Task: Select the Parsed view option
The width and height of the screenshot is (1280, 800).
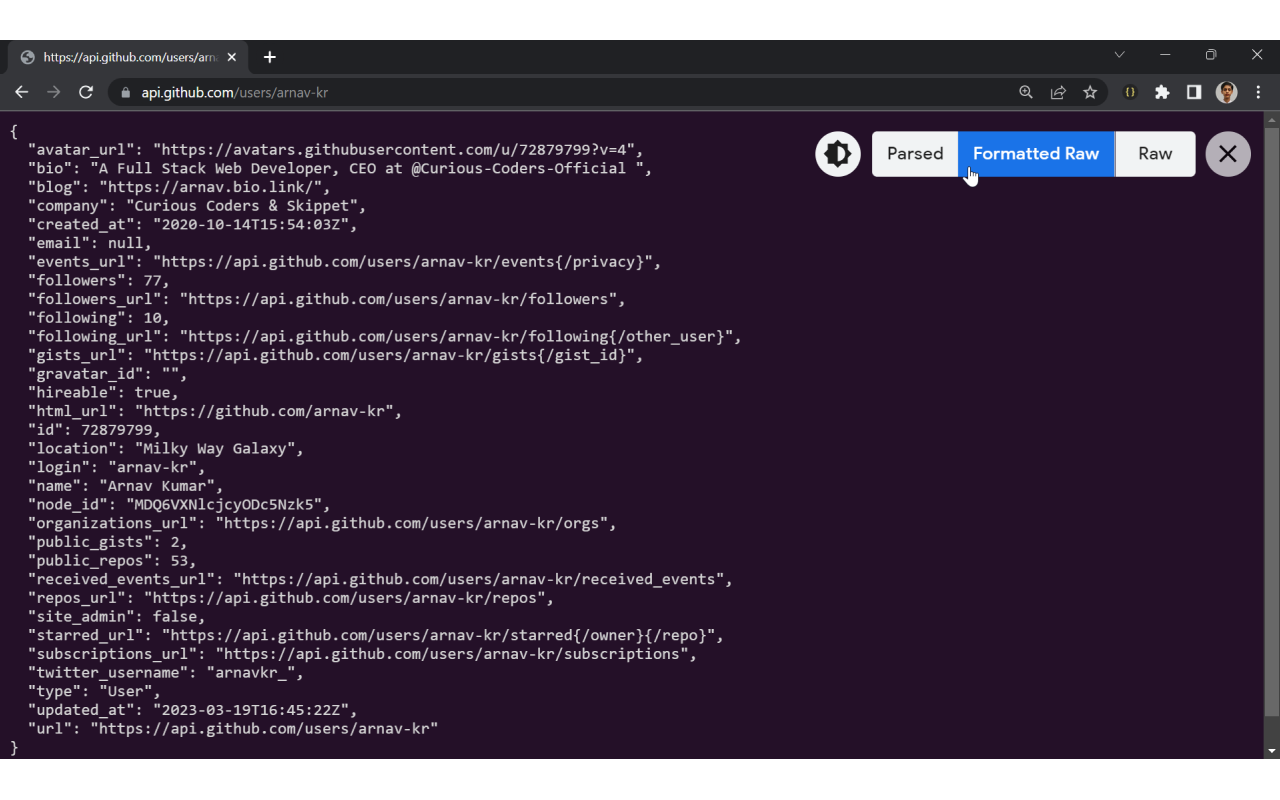Action: pos(914,154)
